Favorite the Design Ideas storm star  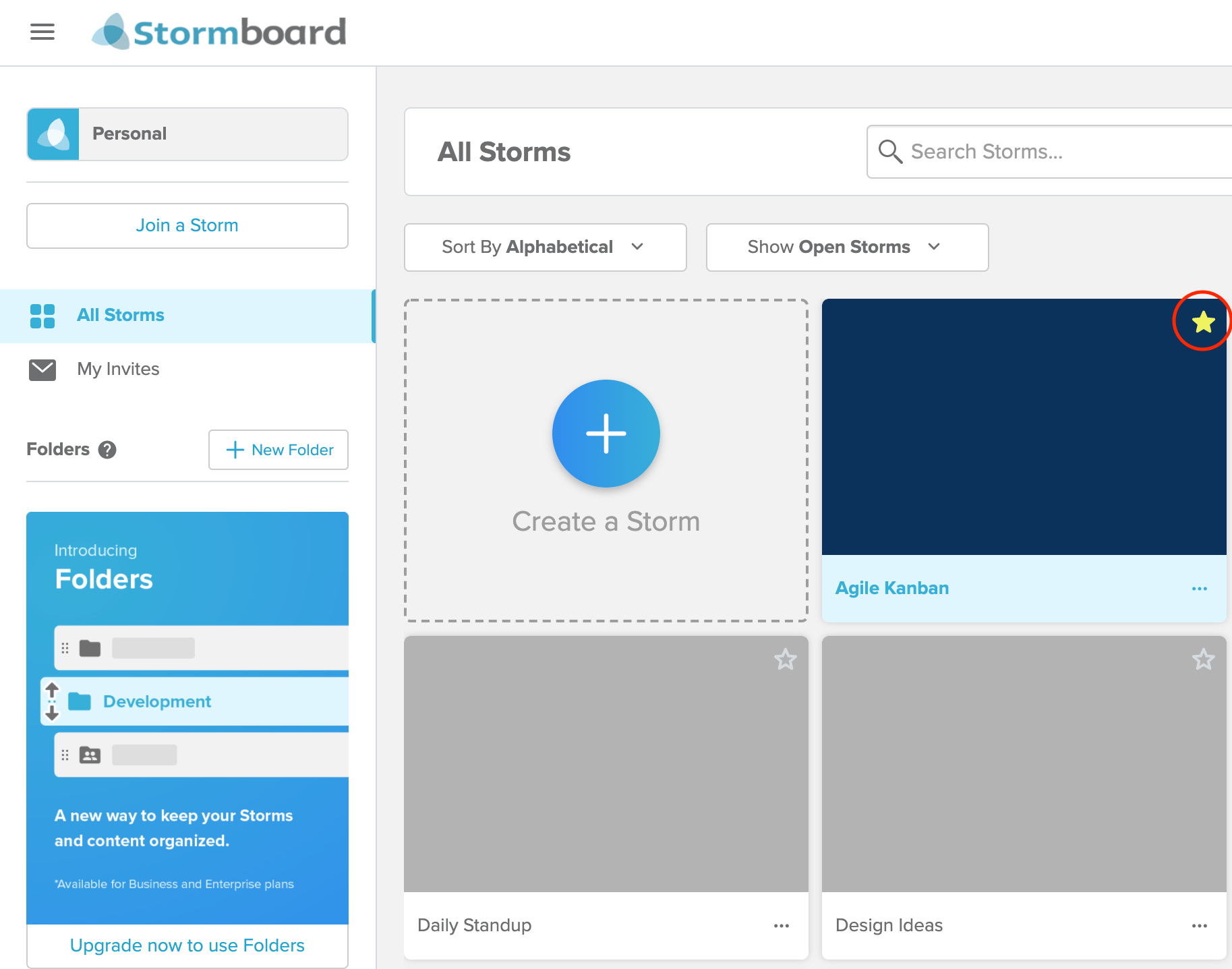pos(1203,659)
